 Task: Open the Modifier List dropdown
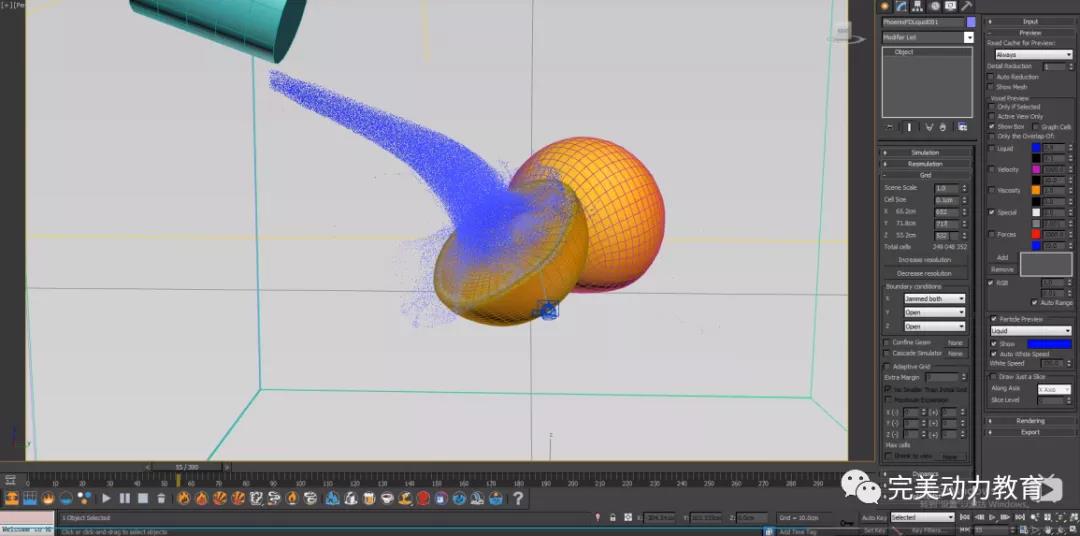pos(968,38)
